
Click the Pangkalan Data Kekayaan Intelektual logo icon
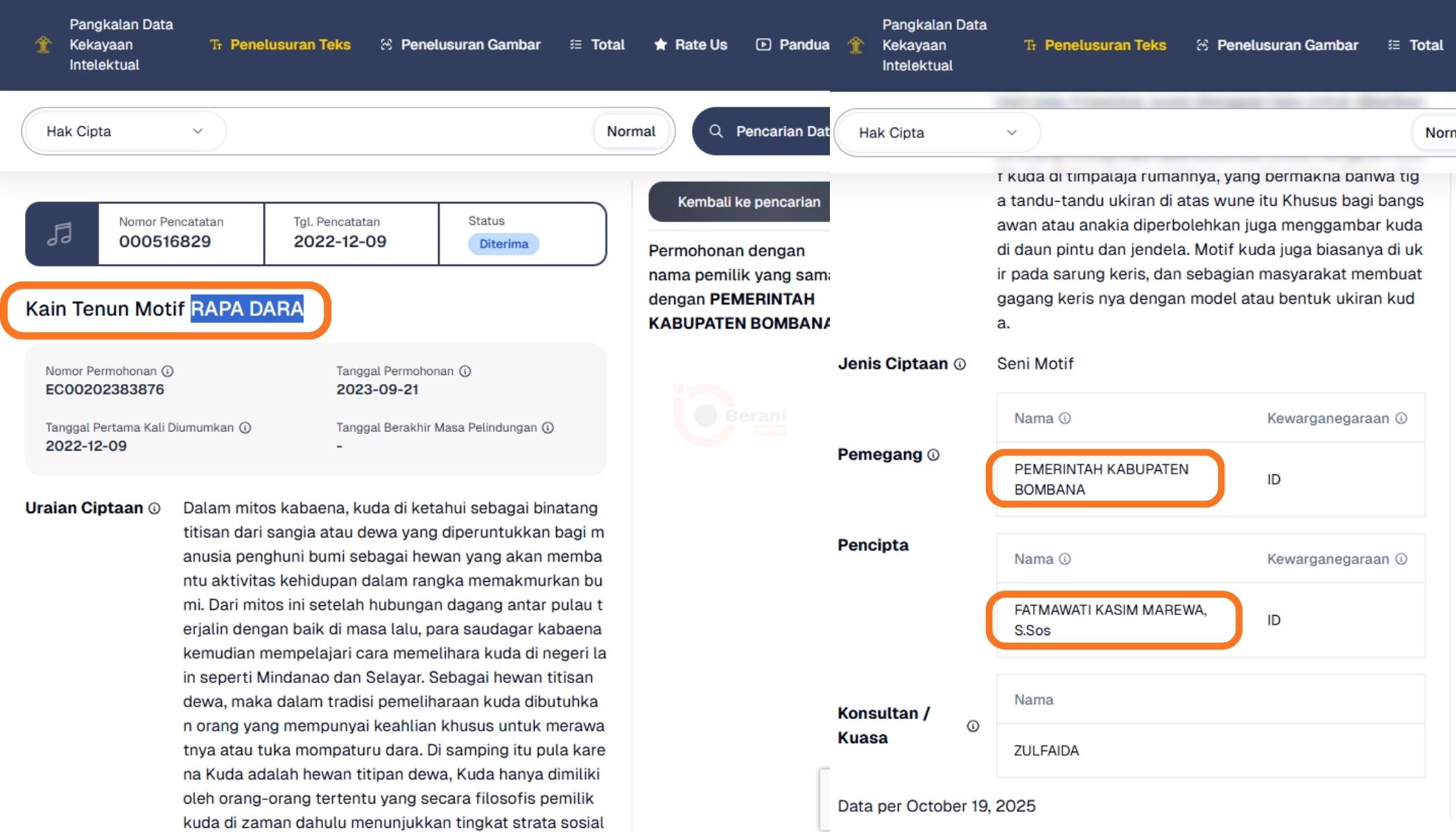(44, 44)
